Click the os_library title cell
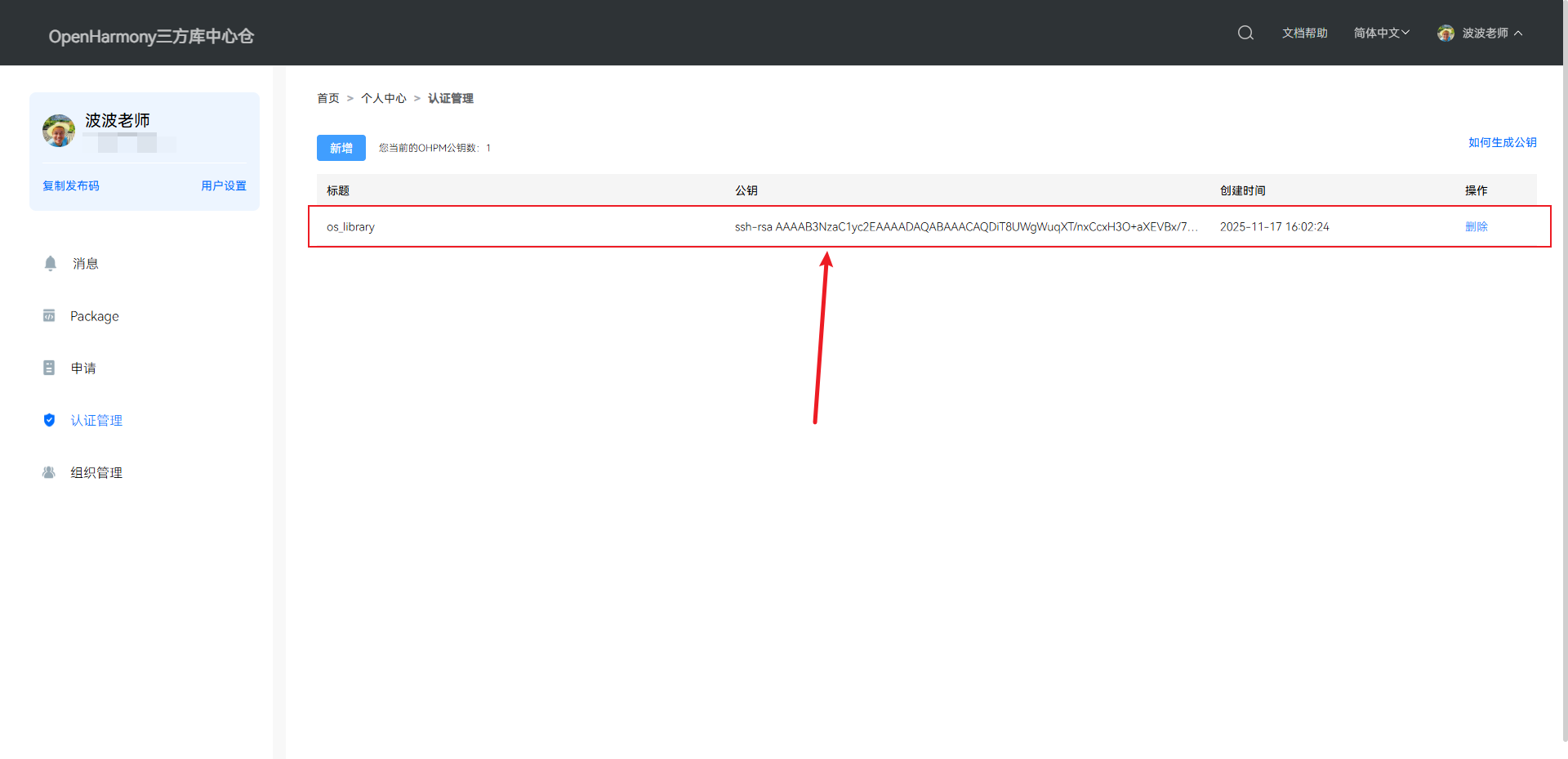The height and width of the screenshot is (759, 1568). click(350, 226)
